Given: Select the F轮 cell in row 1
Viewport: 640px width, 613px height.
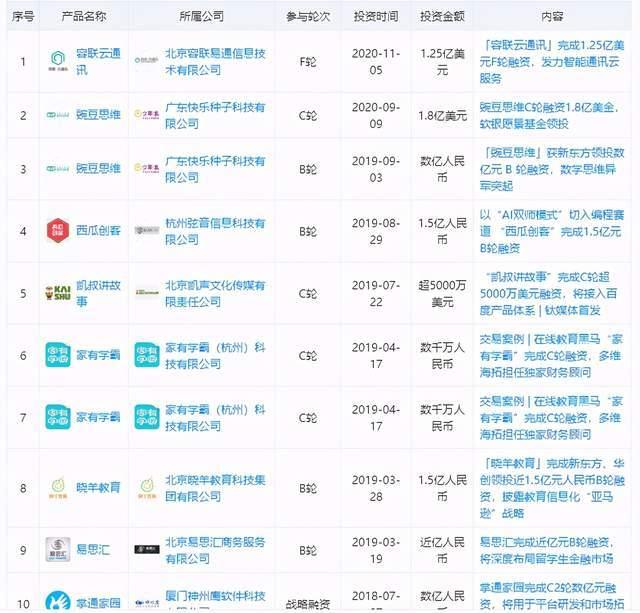Looking at the screenshot, I should pos(308,62).
